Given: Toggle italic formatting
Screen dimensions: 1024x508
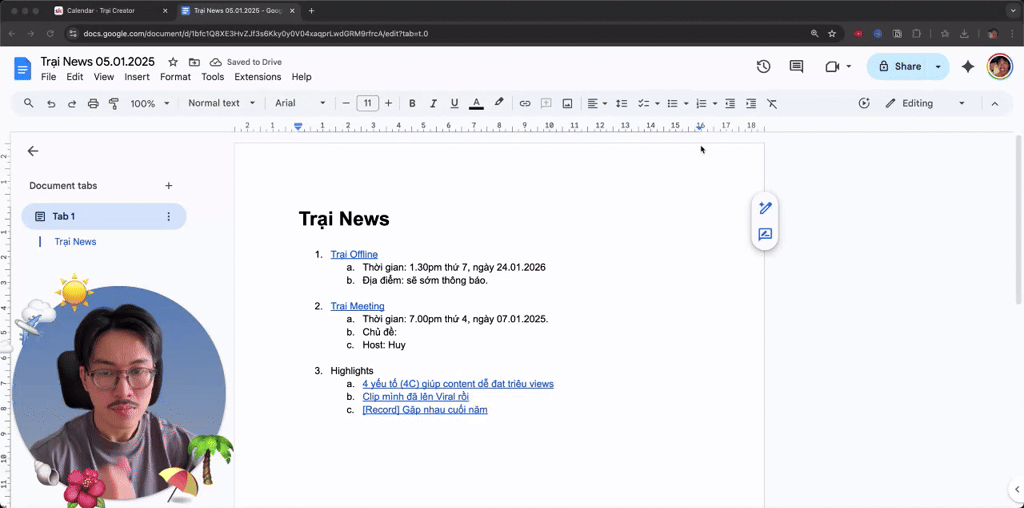Looking at the screenshot, I should tap(433, 103).
